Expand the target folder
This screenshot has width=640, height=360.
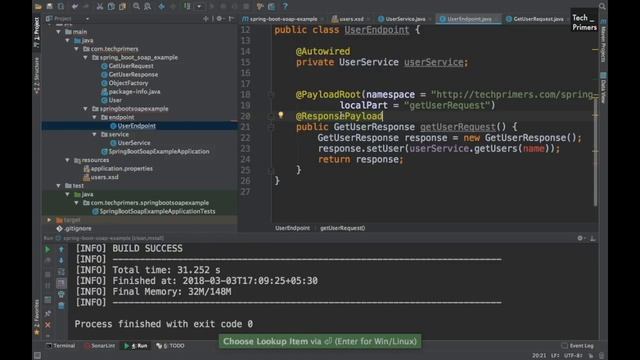tap(49, 220)
